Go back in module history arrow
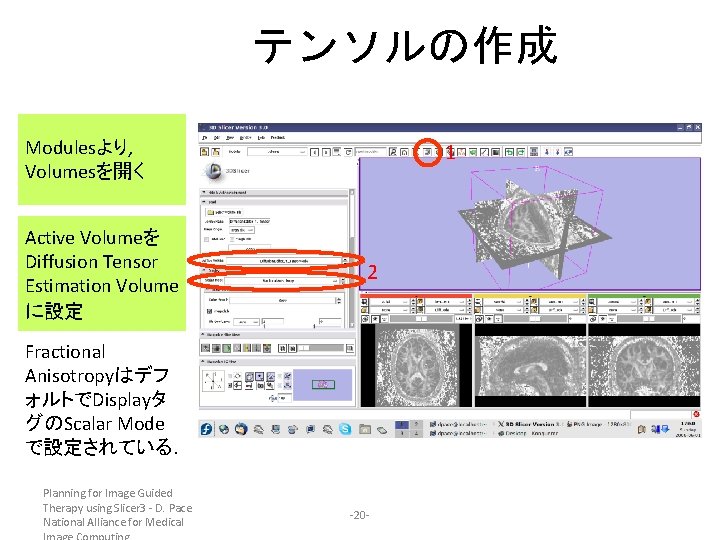720x540 pixels. coord(315,152)
